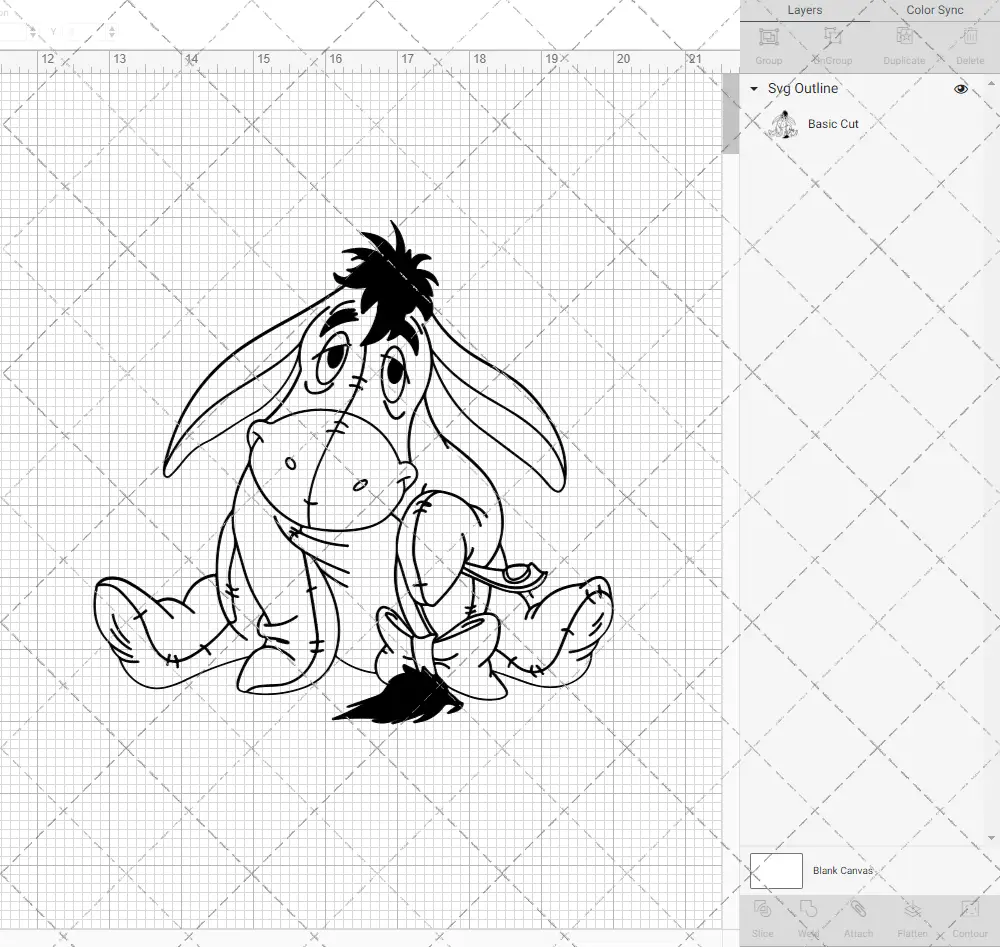This screenshot has width=1000, height=947.
Task: Select the Svg Outline layer name
Action: (x=802, y=89)
